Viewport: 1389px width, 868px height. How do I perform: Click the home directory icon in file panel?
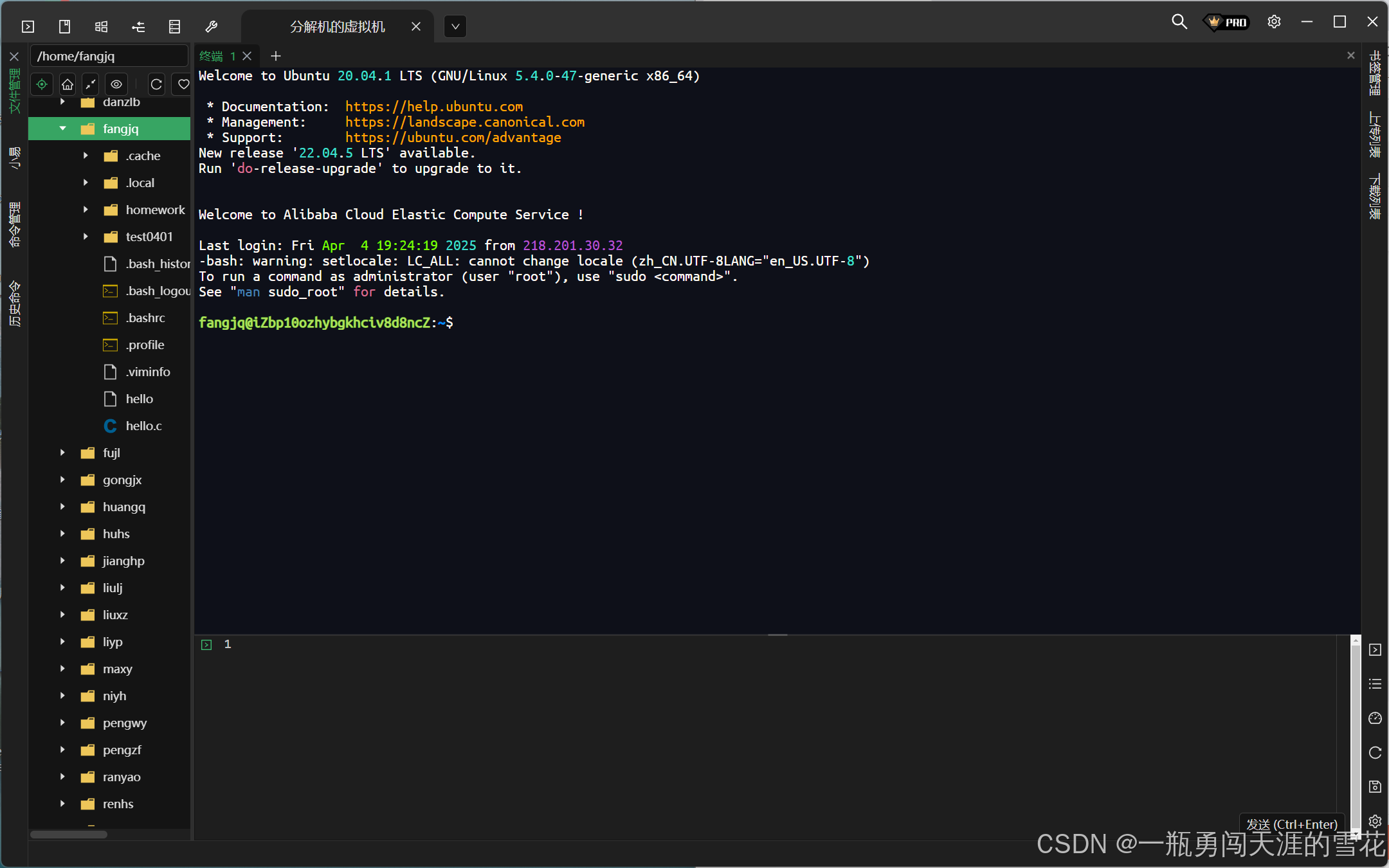click(x=68, y=84)
